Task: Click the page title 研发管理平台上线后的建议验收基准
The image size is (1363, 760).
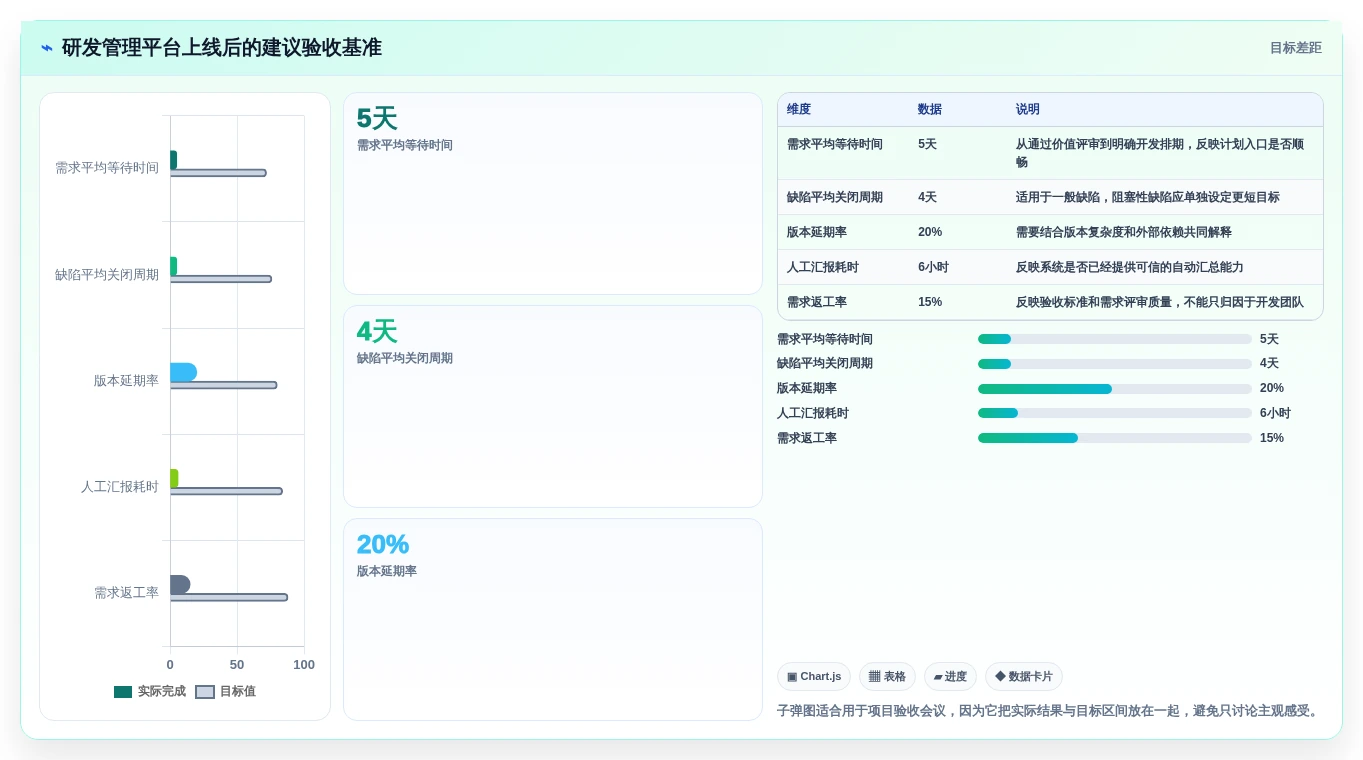Action: pos(222,48)
